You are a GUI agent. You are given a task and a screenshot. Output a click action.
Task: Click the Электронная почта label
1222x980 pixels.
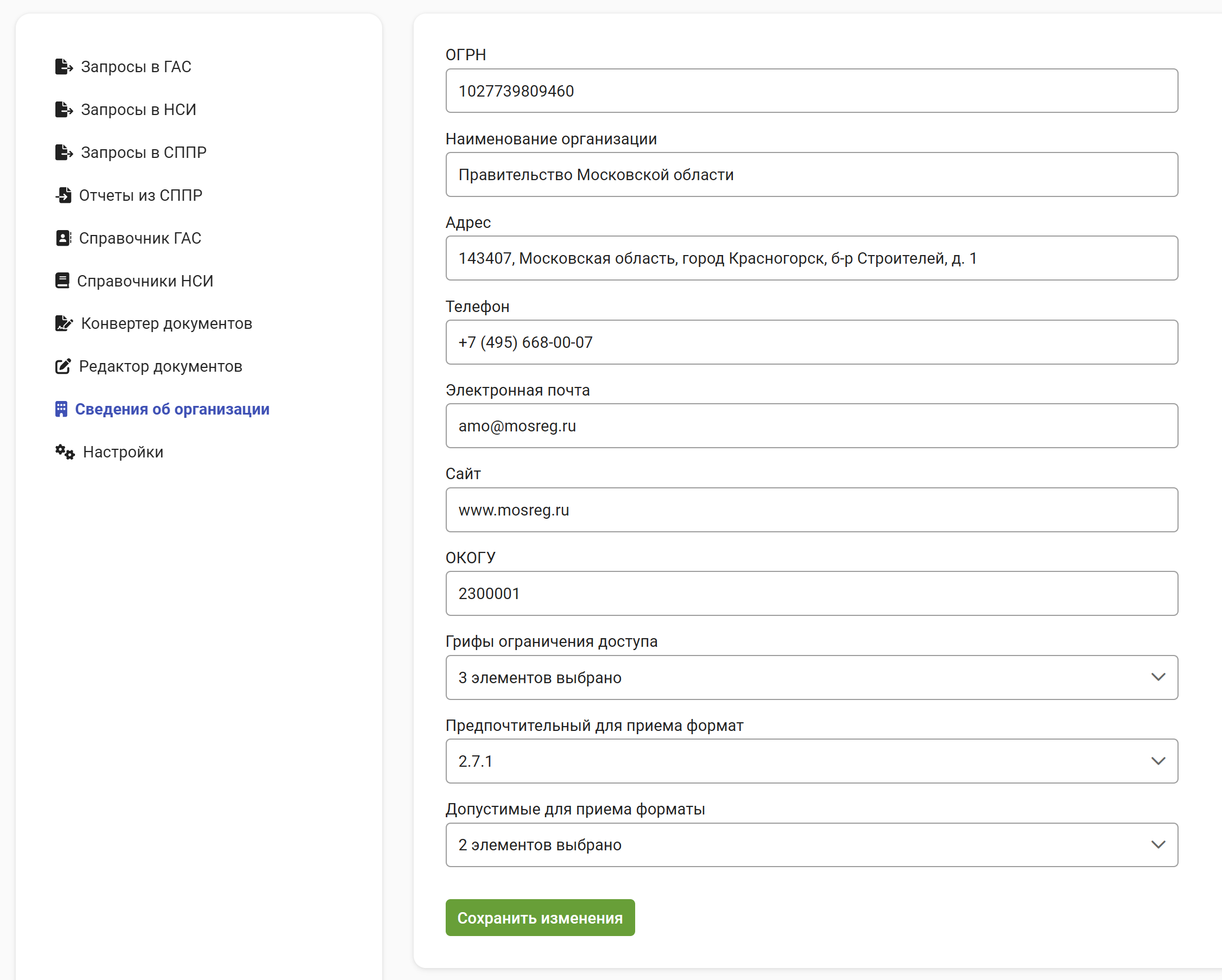coord(517,390)
